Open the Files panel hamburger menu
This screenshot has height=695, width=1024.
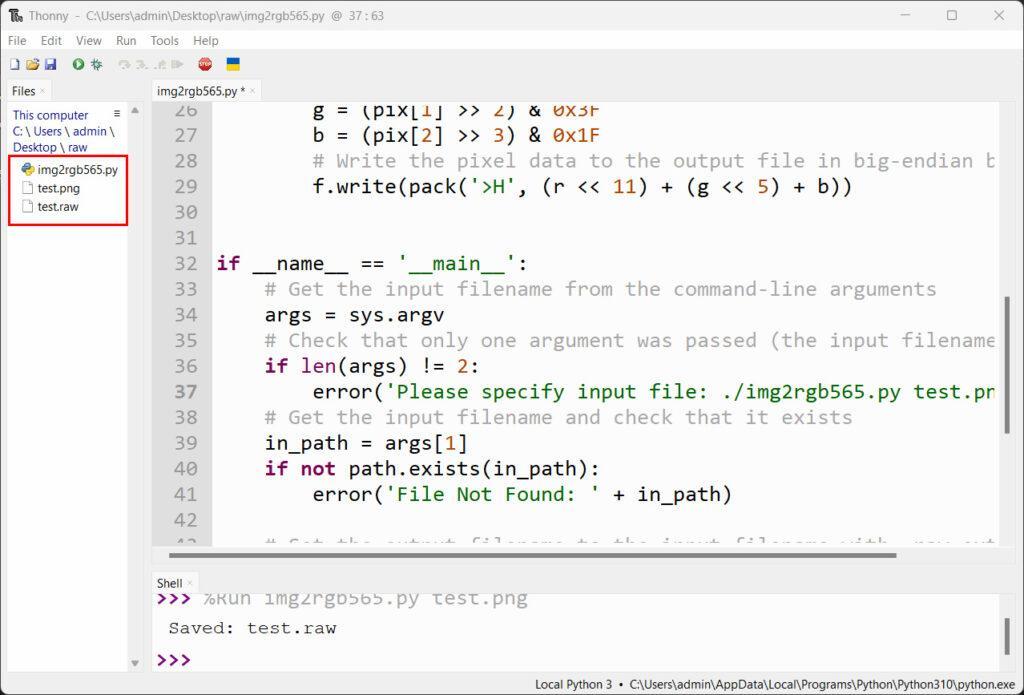pos(117,114)
